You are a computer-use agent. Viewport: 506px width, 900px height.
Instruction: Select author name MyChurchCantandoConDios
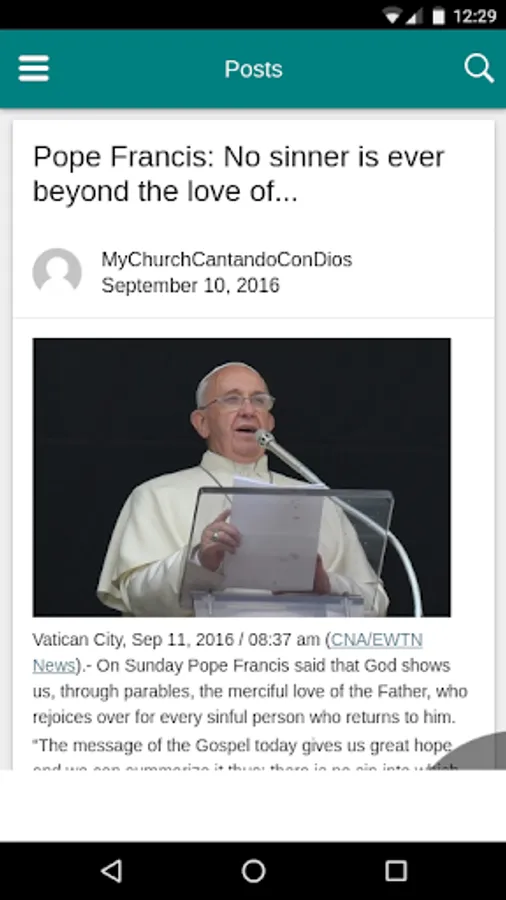pos(227,259)
